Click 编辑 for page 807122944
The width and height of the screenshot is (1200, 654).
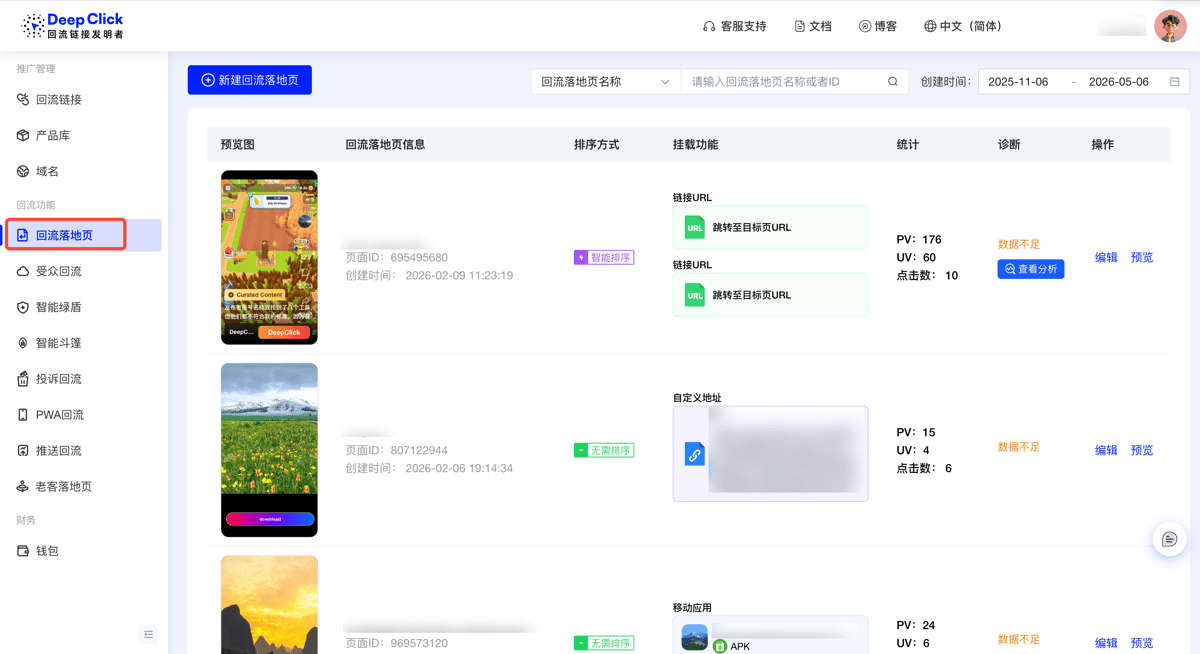click(x=1106, y=450)
